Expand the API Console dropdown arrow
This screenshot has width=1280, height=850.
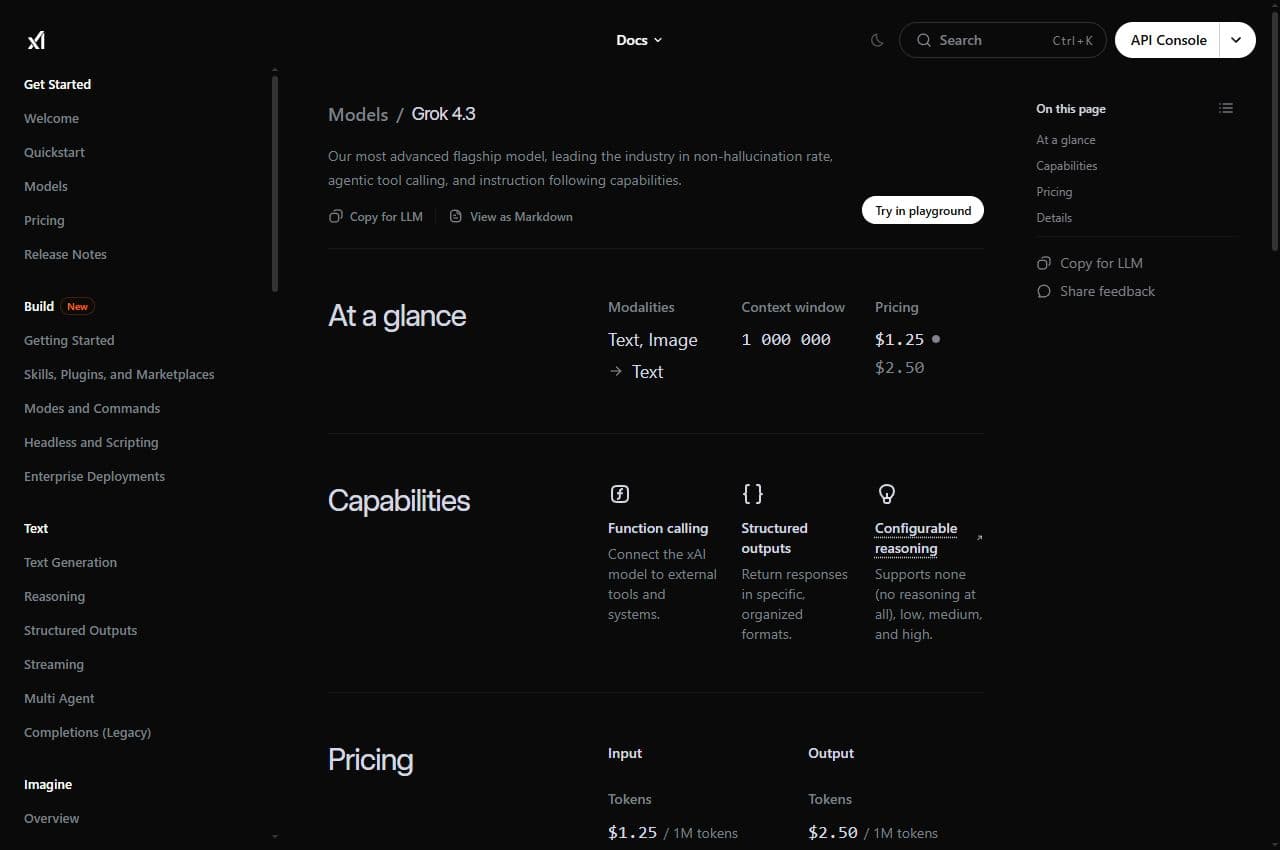pos(1237,40)
